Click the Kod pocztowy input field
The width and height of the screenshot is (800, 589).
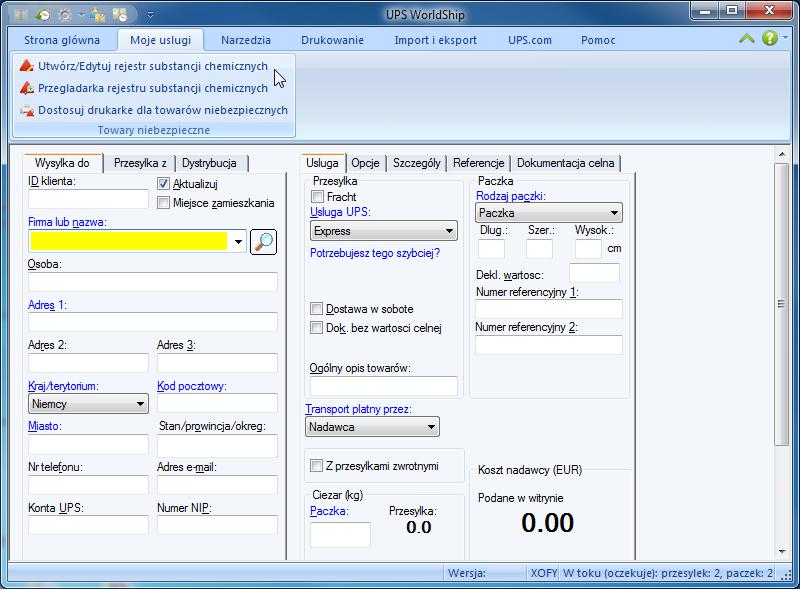pyautogui.click(x=217, y=403)
